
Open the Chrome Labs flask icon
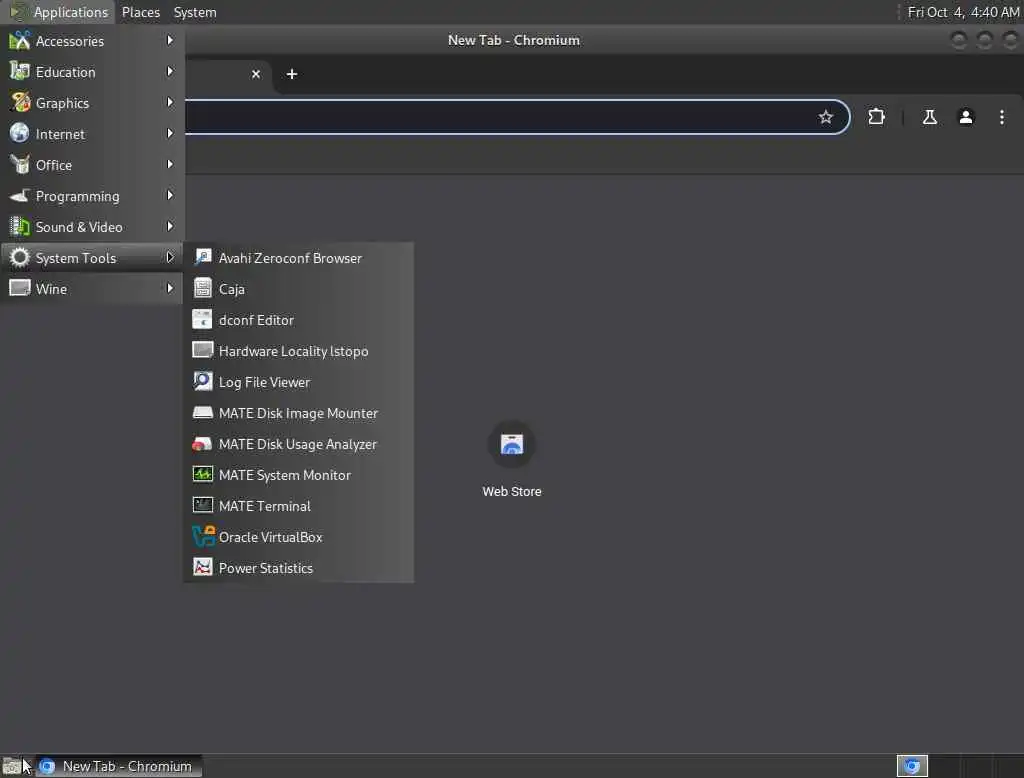[x=929, y=117]
